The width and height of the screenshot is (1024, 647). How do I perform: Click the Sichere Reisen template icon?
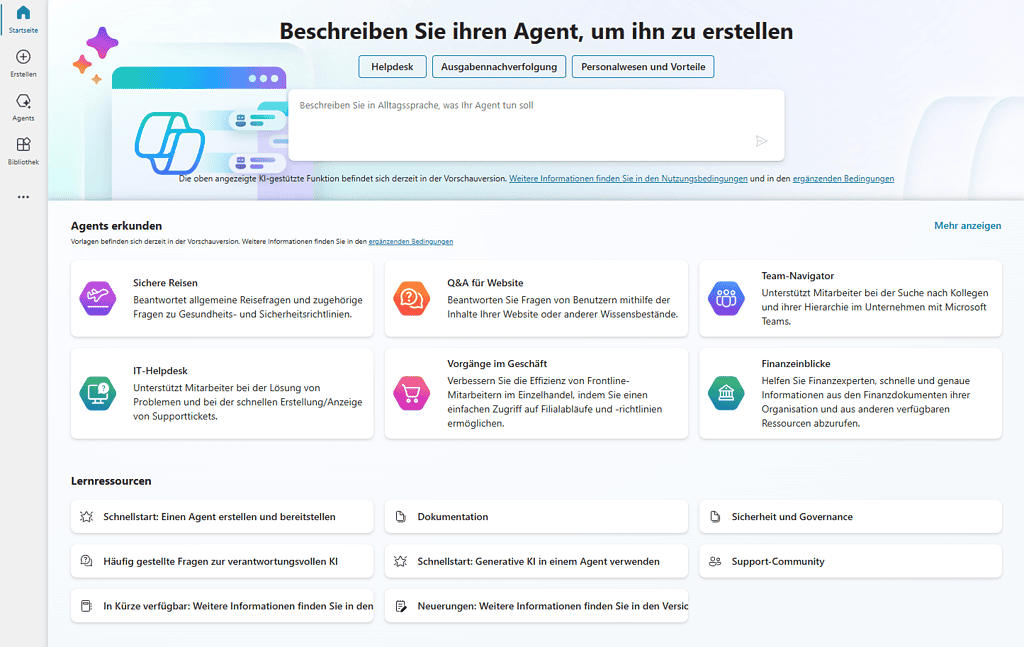click(x=97, y=297)
